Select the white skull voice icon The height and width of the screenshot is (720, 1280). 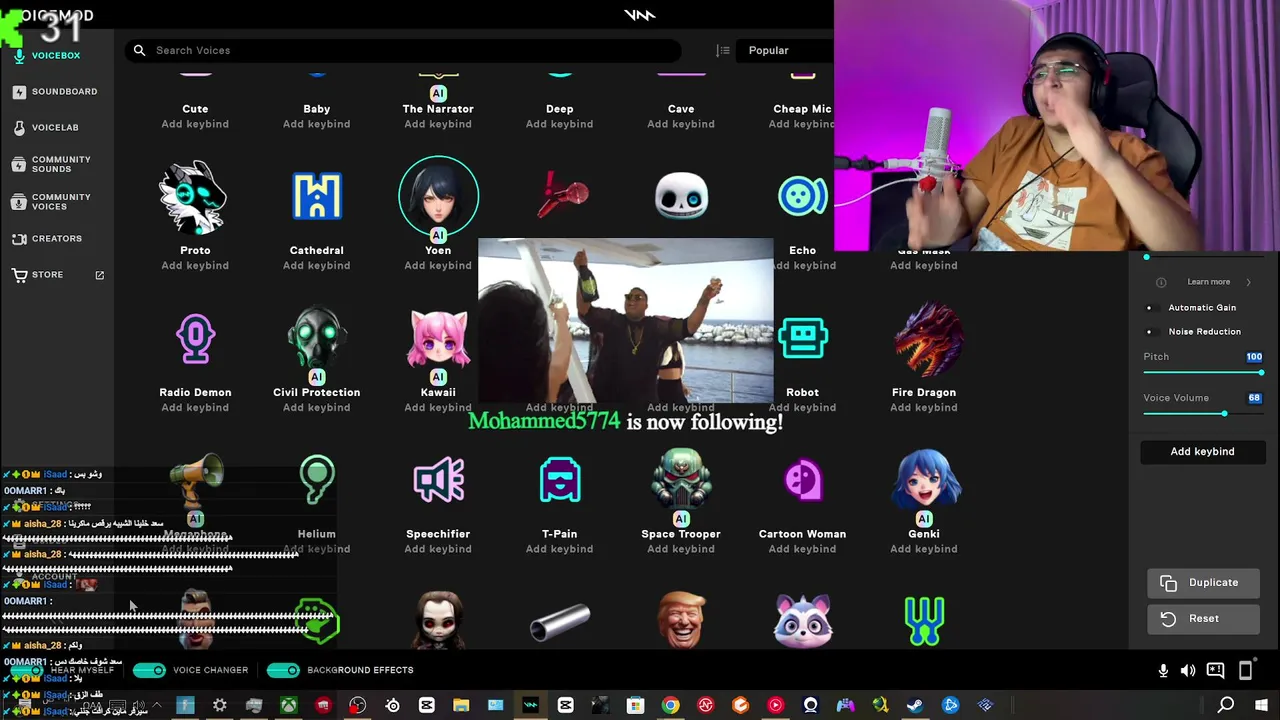point(681,196)
